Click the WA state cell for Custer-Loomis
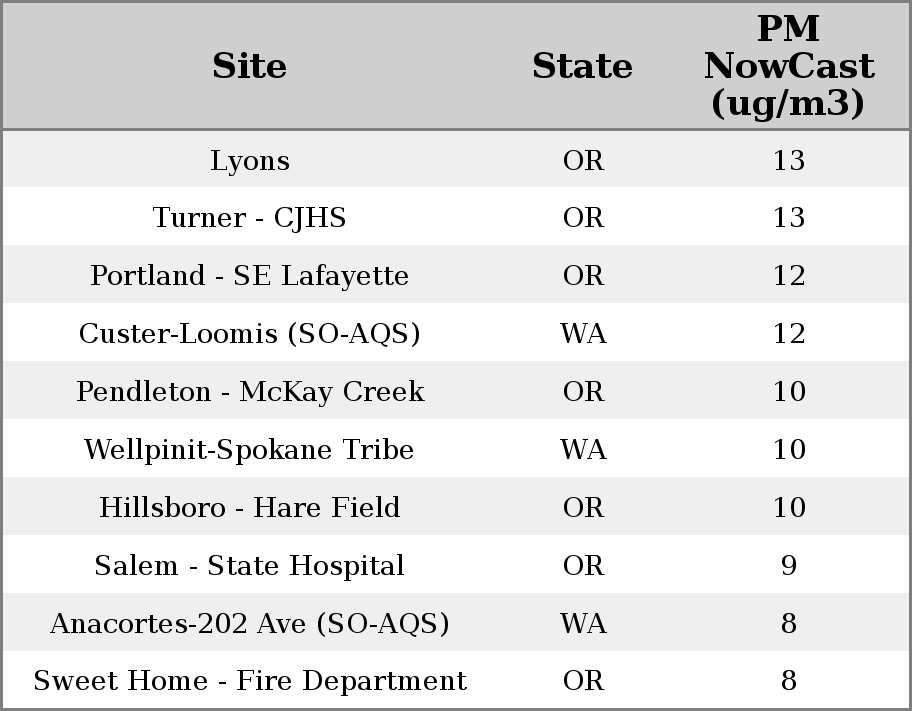This screenshot has height=711, width=912. click(583, 334)
